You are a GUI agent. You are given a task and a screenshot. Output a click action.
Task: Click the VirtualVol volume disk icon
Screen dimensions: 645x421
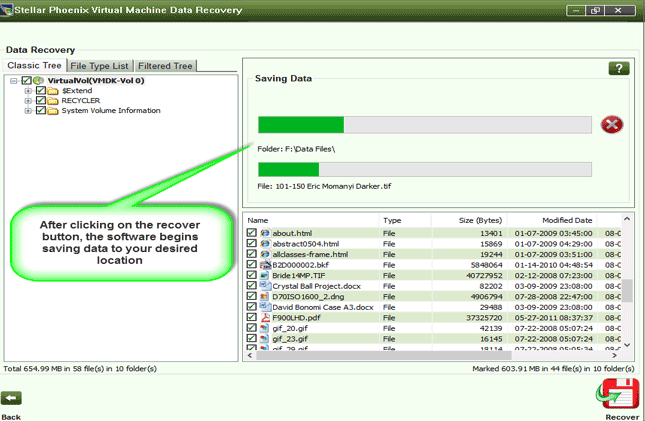[x=38, y=80]
